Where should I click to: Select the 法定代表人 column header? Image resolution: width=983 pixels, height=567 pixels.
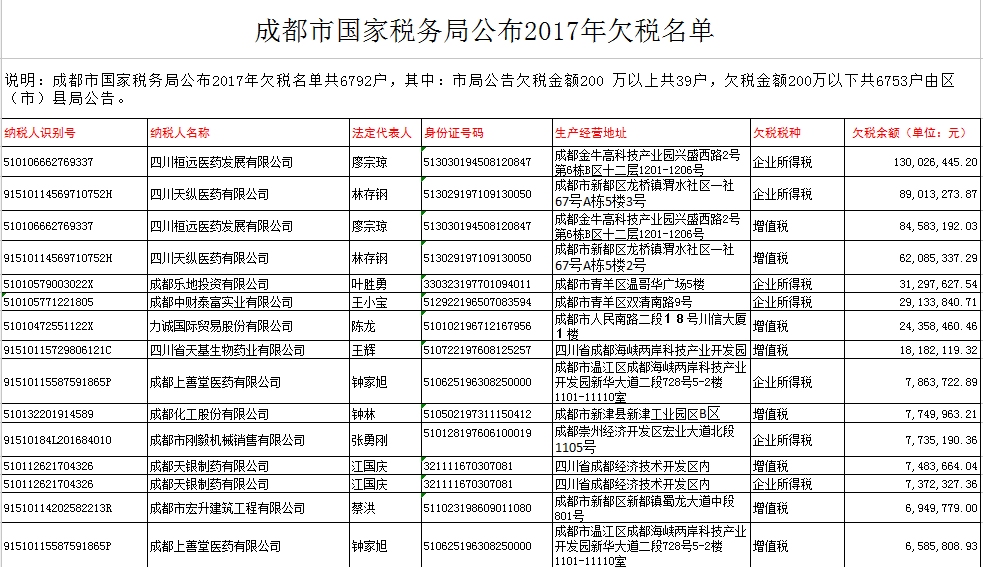click(382, 133)
